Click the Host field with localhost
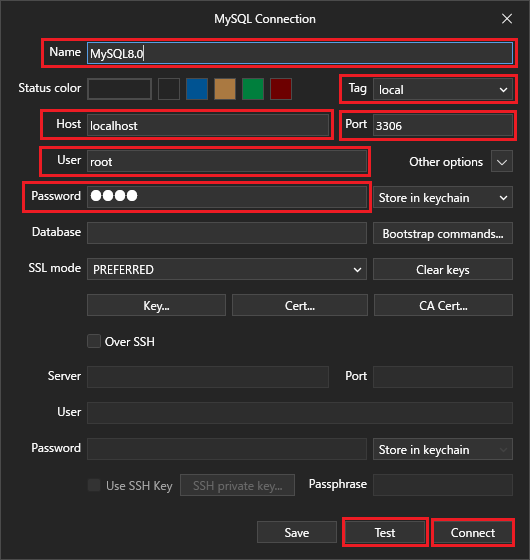 point(208,125)
